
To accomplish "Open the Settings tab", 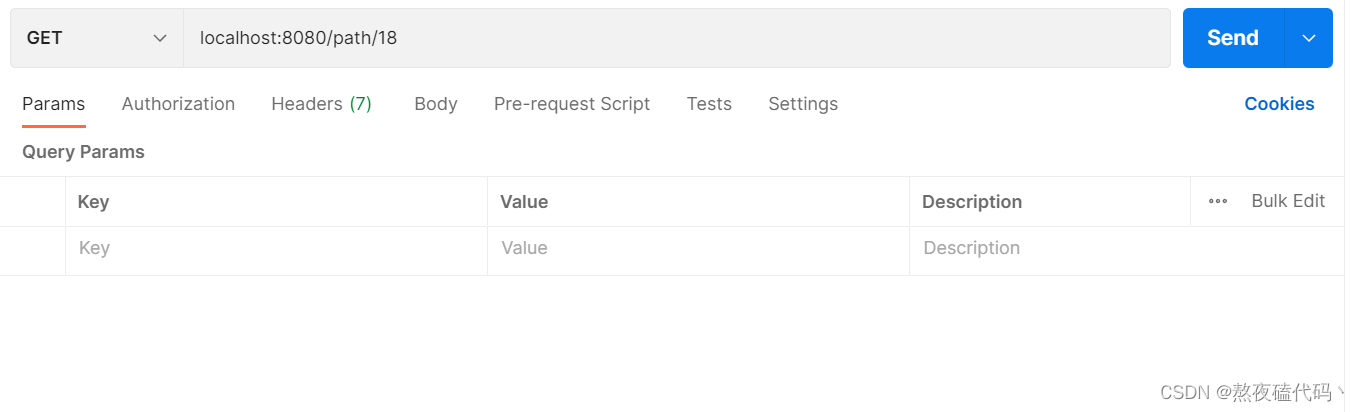I will click(803, 104).
